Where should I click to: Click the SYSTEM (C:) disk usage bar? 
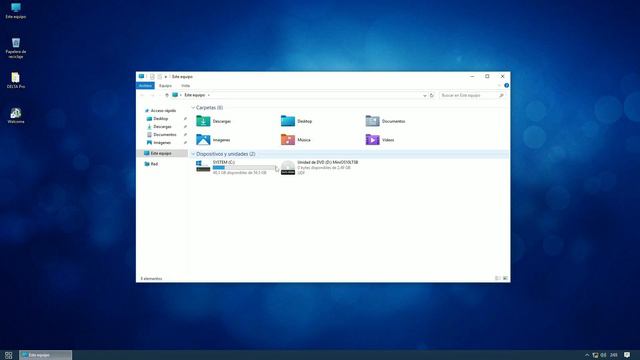244,167
